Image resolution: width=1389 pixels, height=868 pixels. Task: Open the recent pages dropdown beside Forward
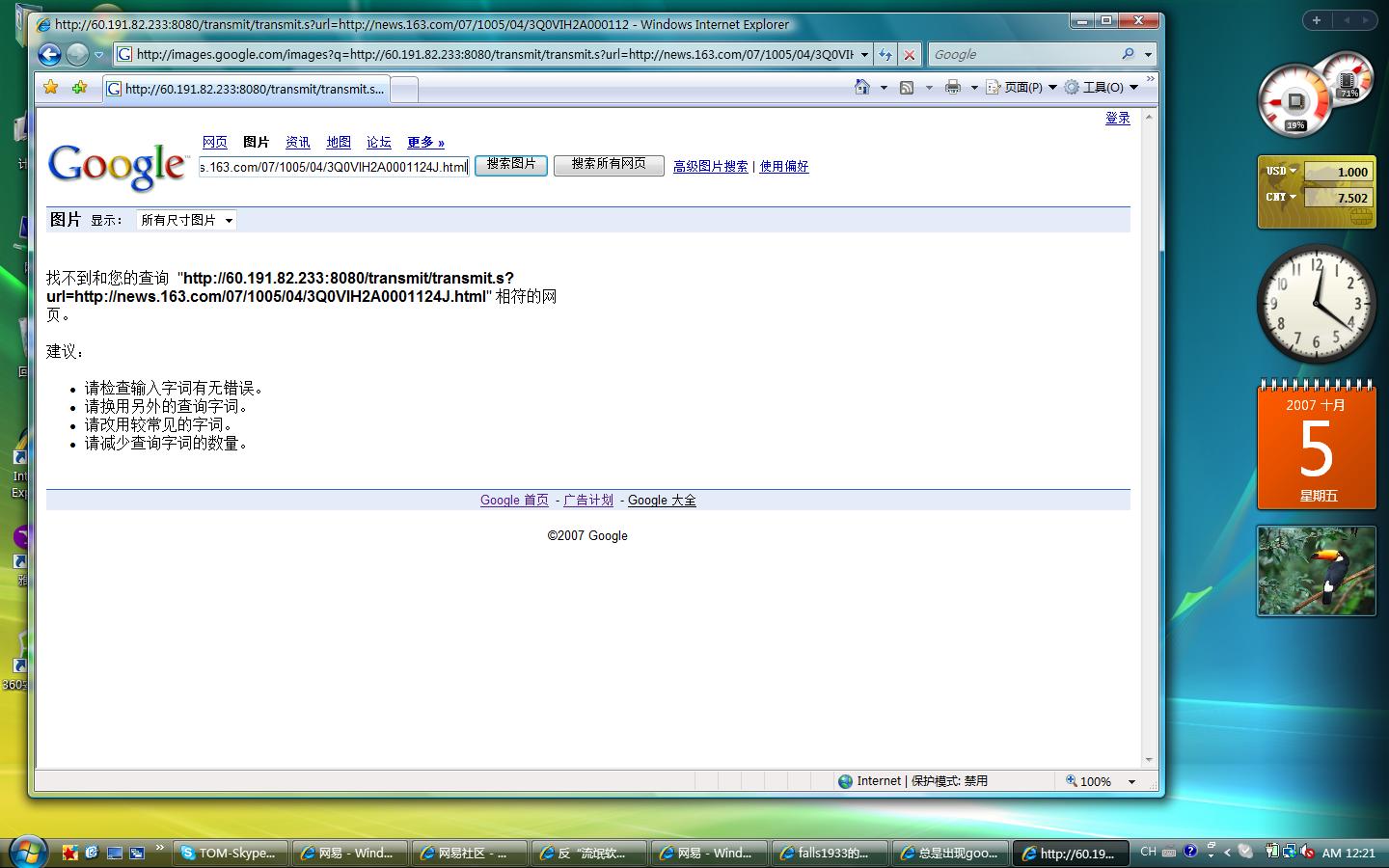pyautogui.click(x=98, y=55)
